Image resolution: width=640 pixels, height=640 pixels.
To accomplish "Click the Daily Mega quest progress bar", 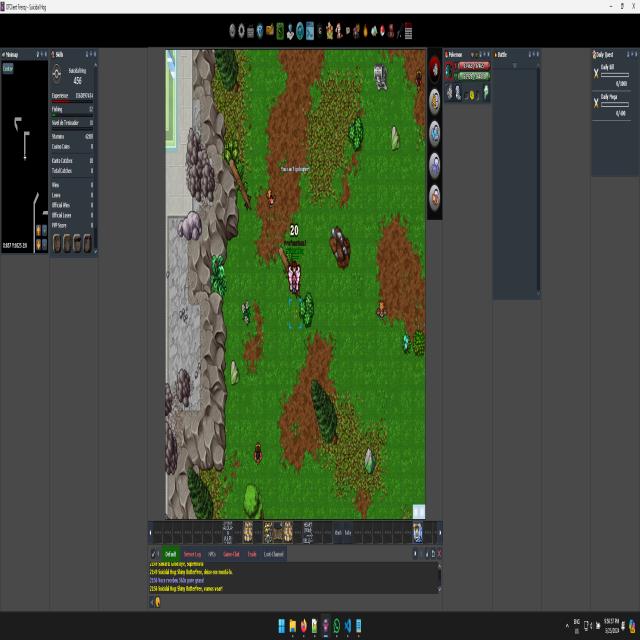I will 615,104.
